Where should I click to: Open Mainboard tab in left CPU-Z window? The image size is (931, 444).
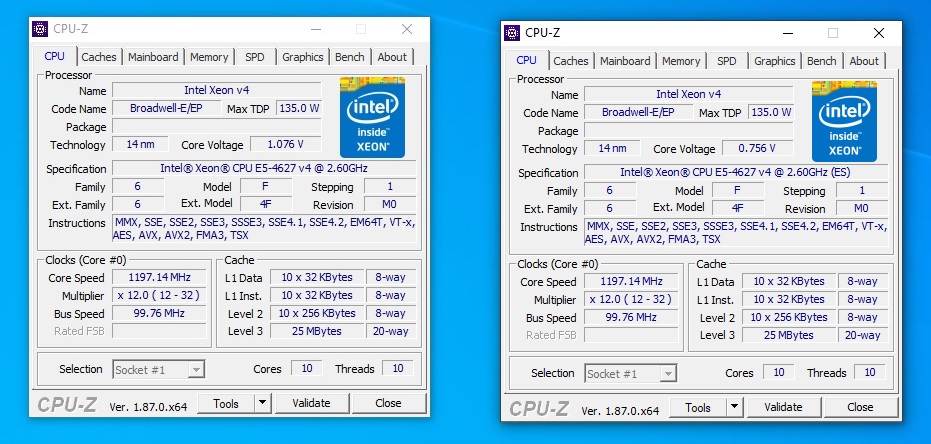tap(153, 57)
